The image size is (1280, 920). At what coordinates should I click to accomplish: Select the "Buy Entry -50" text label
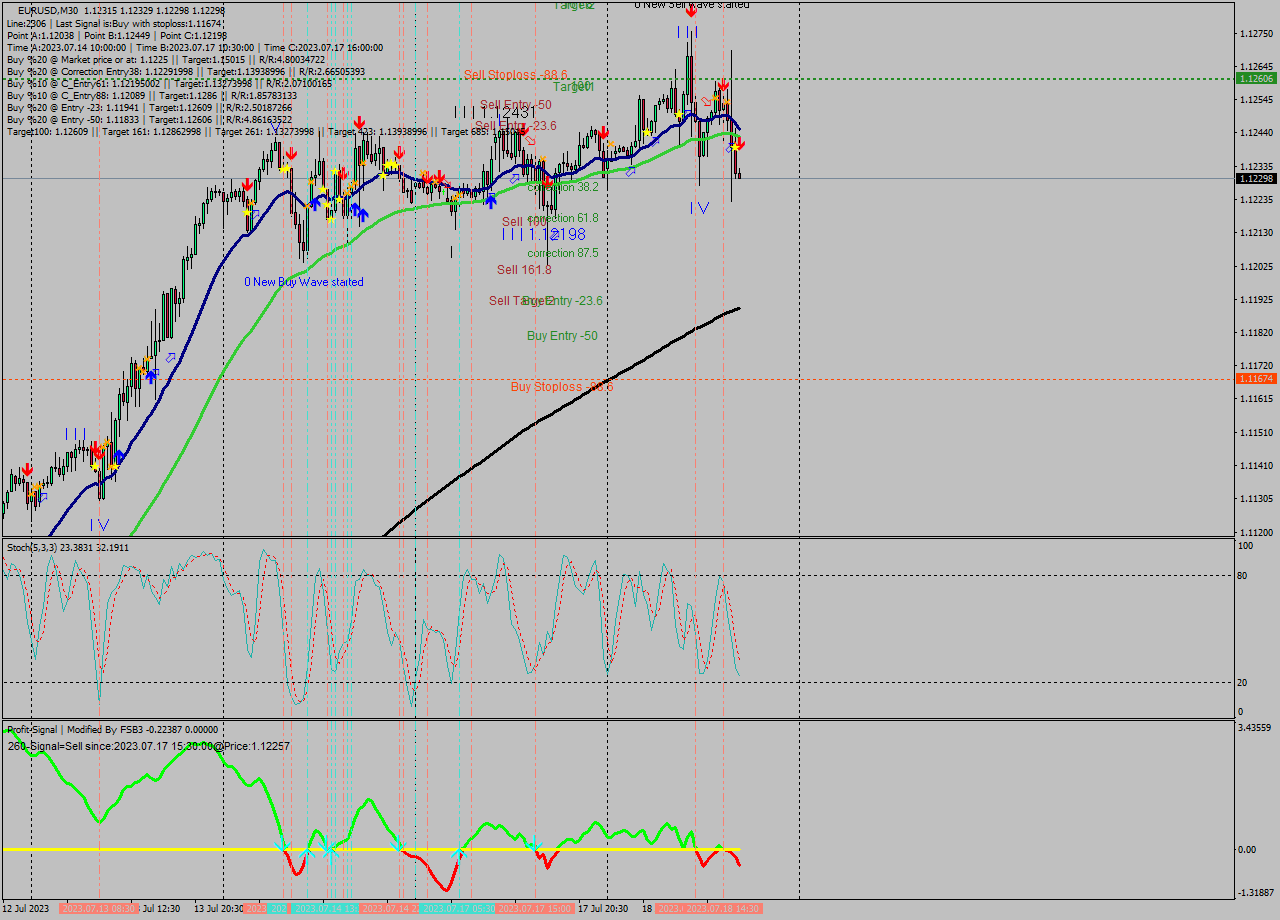coord(563,336)
